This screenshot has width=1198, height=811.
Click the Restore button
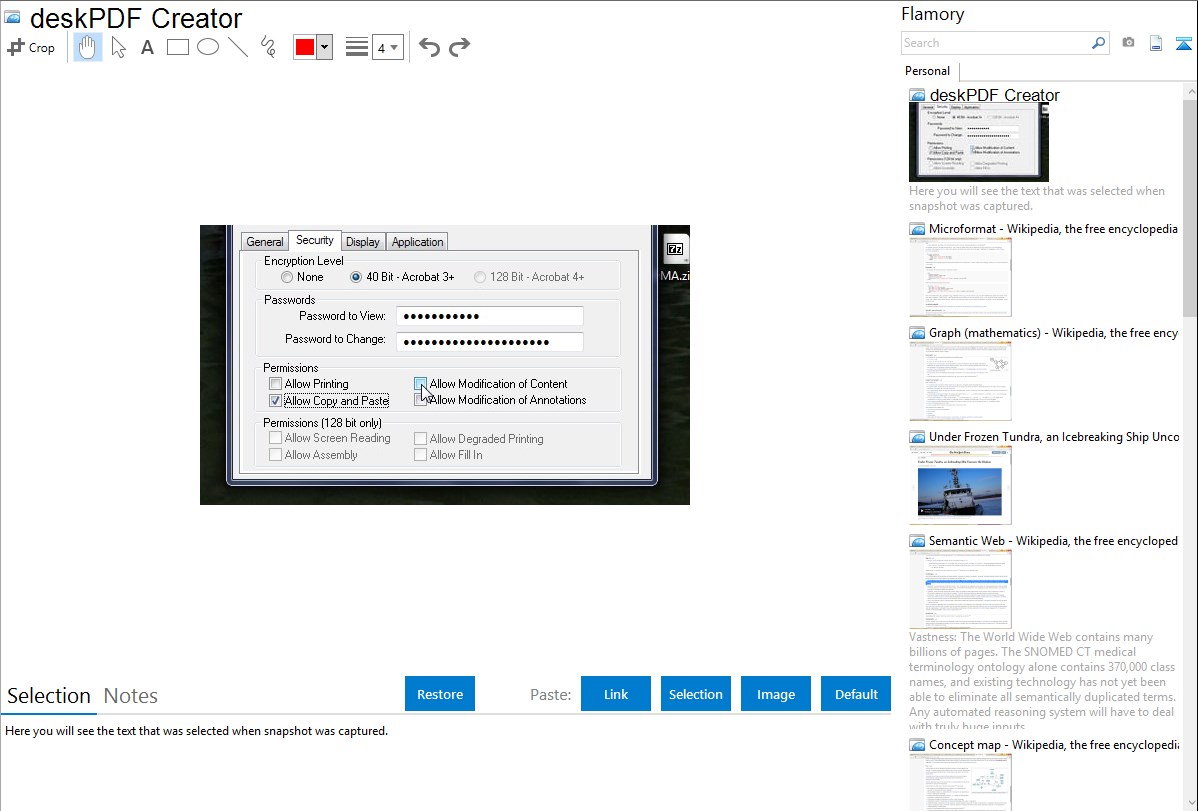tap(440, 694)
